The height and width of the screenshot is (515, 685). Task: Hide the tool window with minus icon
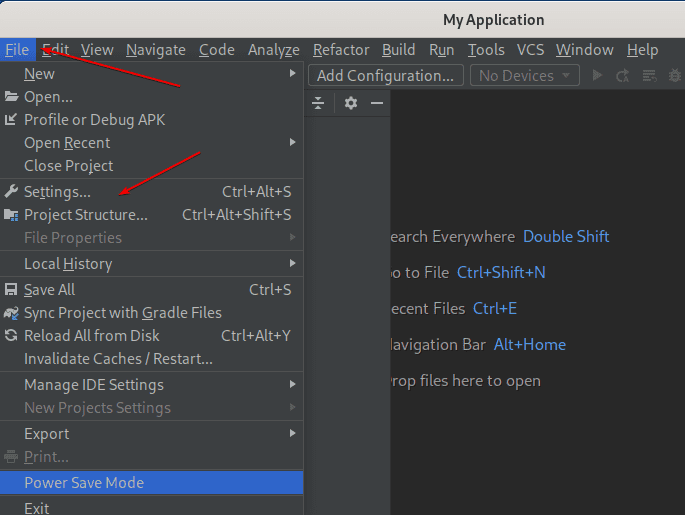[x=377, y=103]
